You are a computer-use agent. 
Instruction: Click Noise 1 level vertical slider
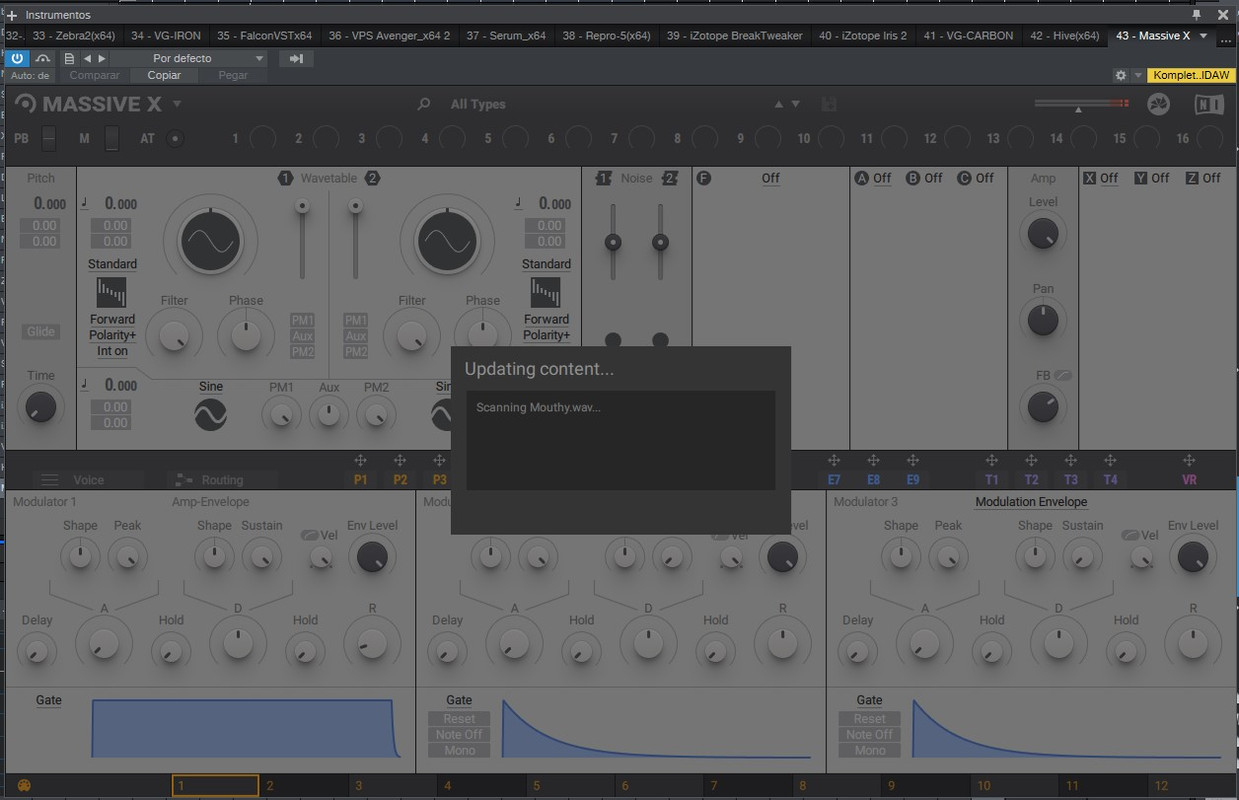(x=613, y=241)
